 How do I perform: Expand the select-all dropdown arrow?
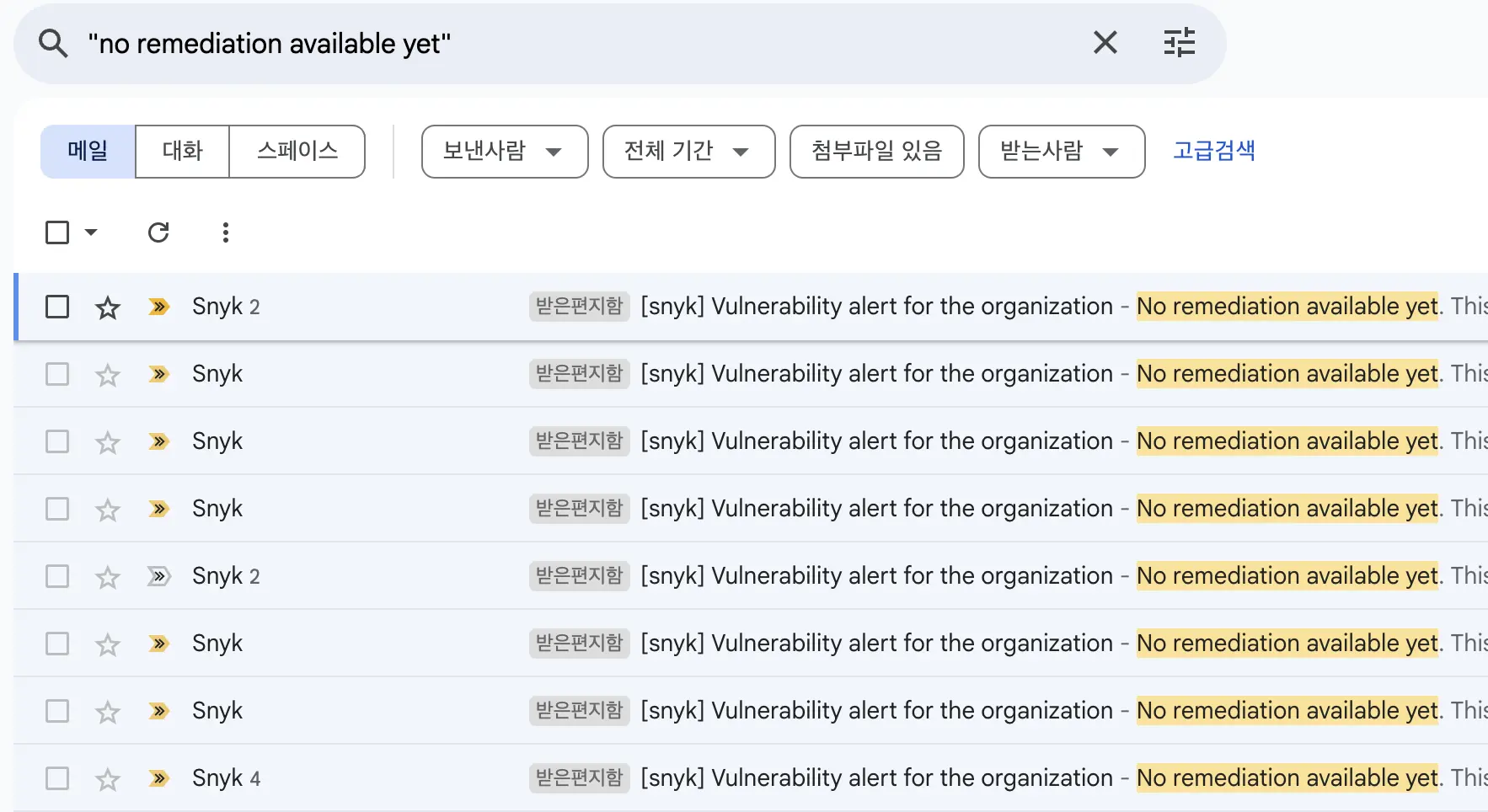(91, 232)
